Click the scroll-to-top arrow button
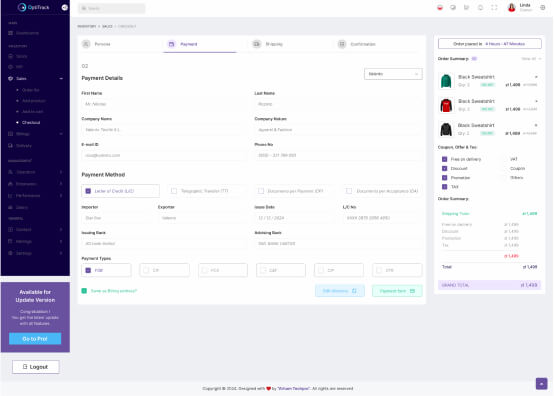This screenshot has width=554, height=396. click(x=541, y=384)
